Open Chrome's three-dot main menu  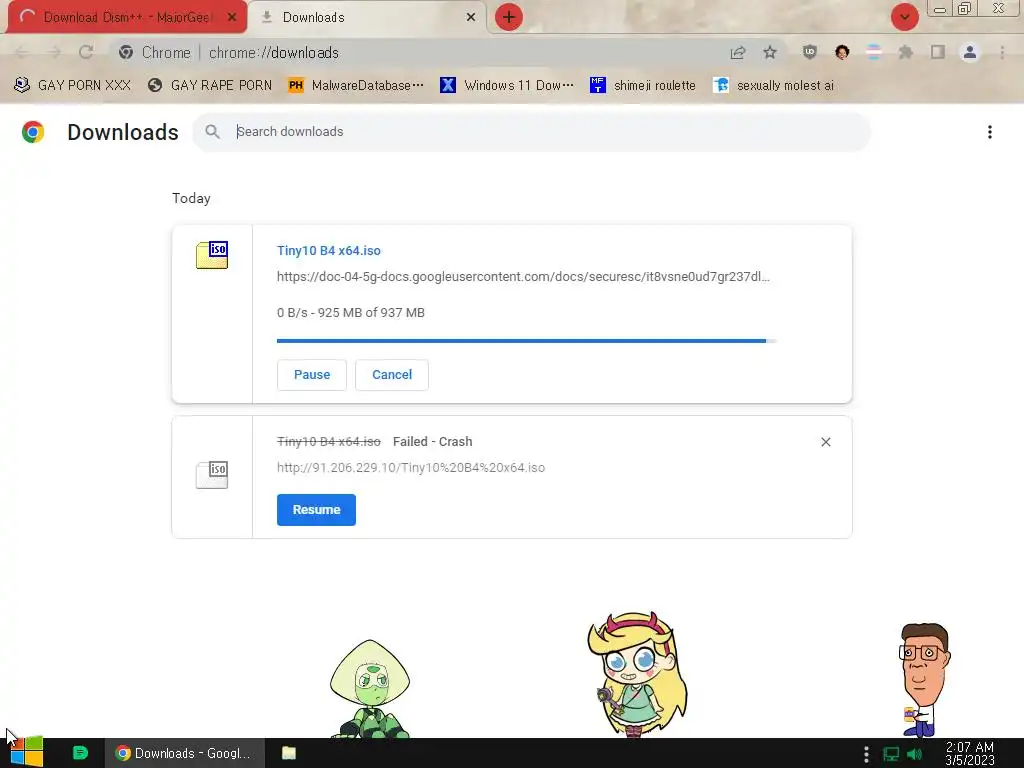tap(1002, 52)
